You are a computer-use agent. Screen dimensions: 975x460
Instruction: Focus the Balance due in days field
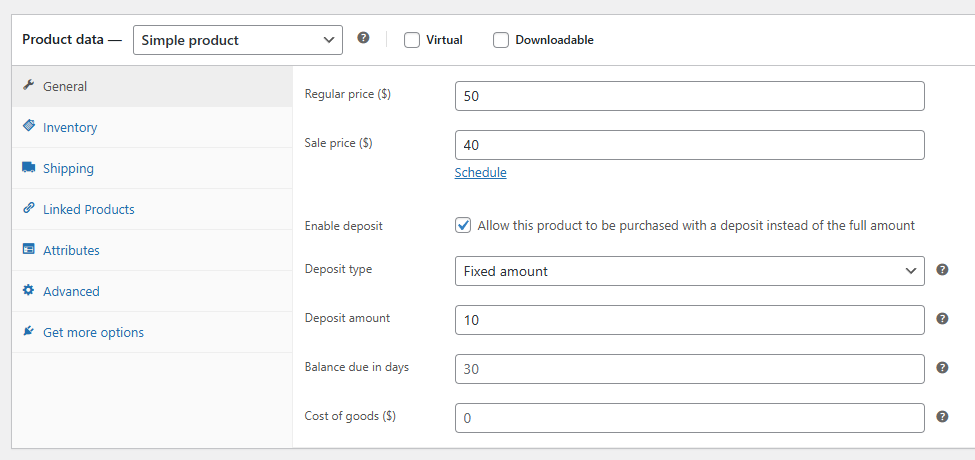[690, 369]
